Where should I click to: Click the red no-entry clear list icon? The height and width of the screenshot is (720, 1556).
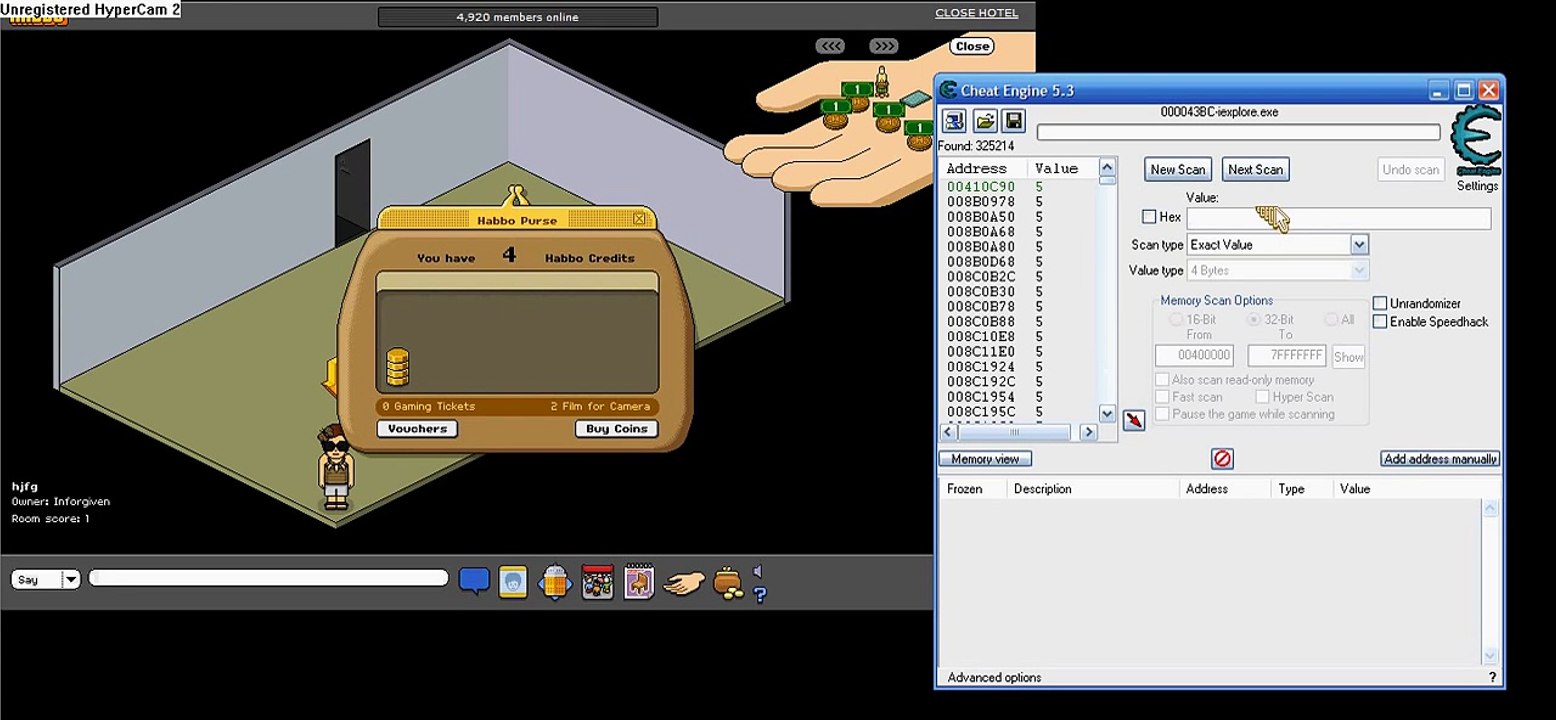1222,459
